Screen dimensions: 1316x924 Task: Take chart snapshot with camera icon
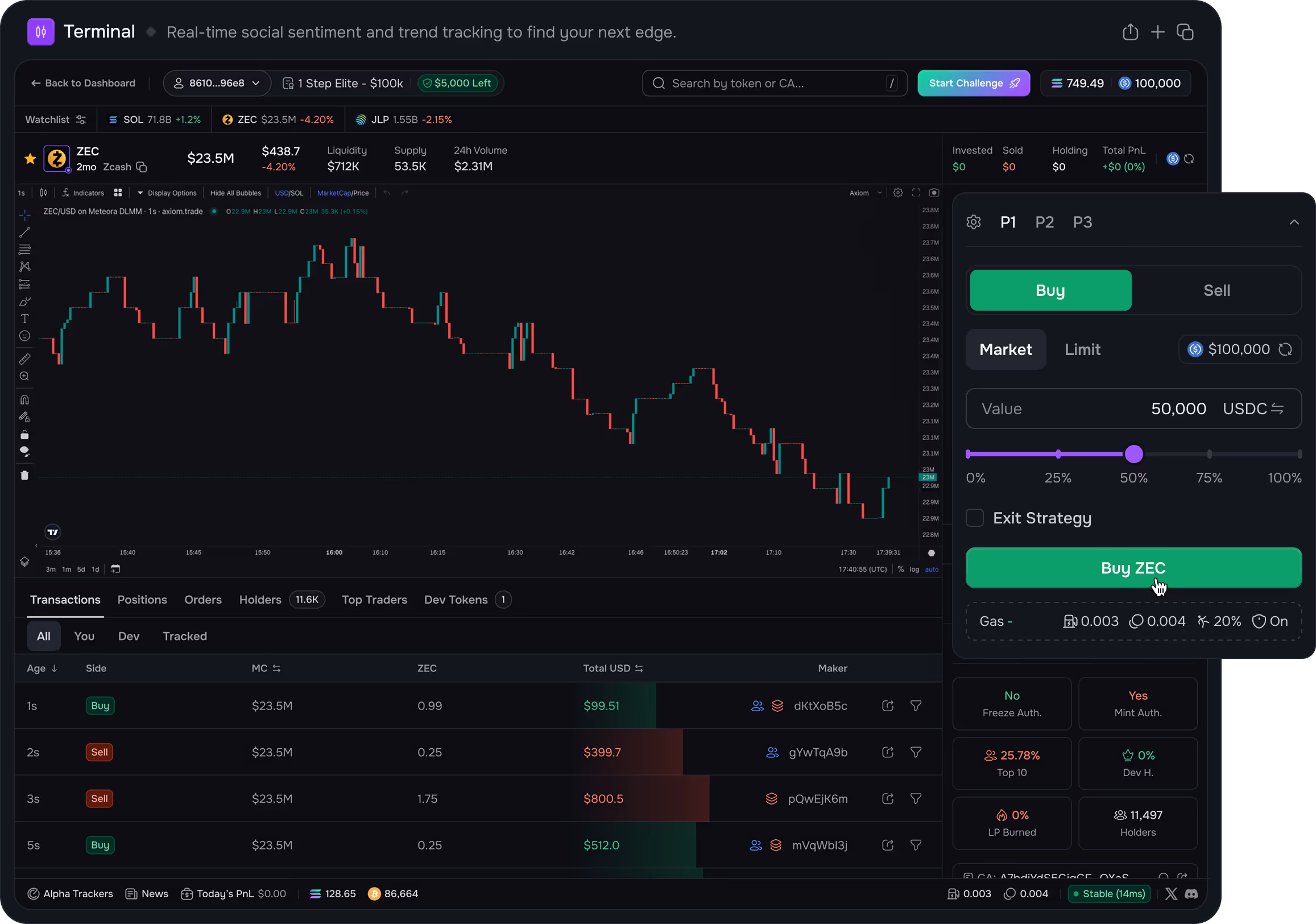pyautogui.click(x=934, y=193)
